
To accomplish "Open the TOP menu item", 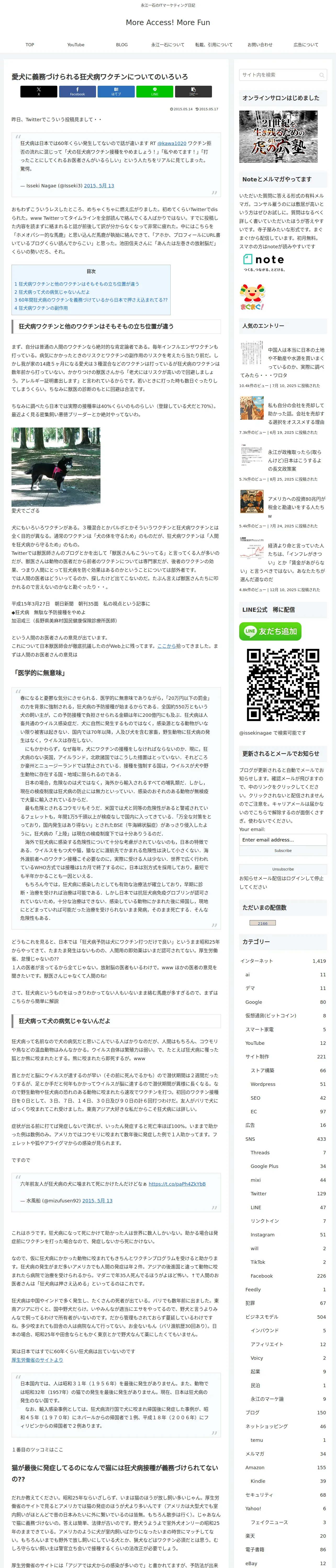I will click(30, 44).
